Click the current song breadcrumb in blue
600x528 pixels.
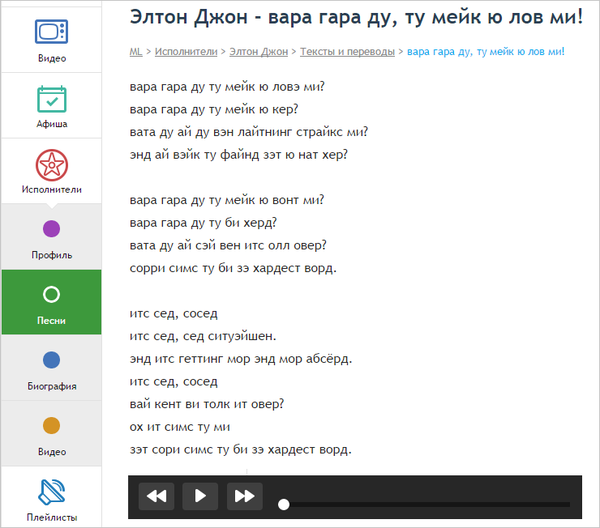coord(486,52)
